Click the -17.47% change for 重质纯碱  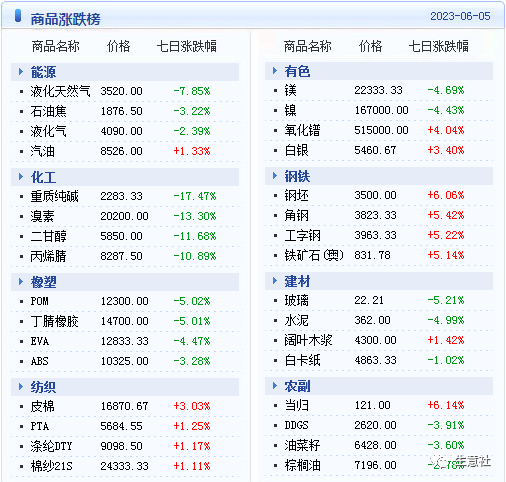click(x=195, y=196)
